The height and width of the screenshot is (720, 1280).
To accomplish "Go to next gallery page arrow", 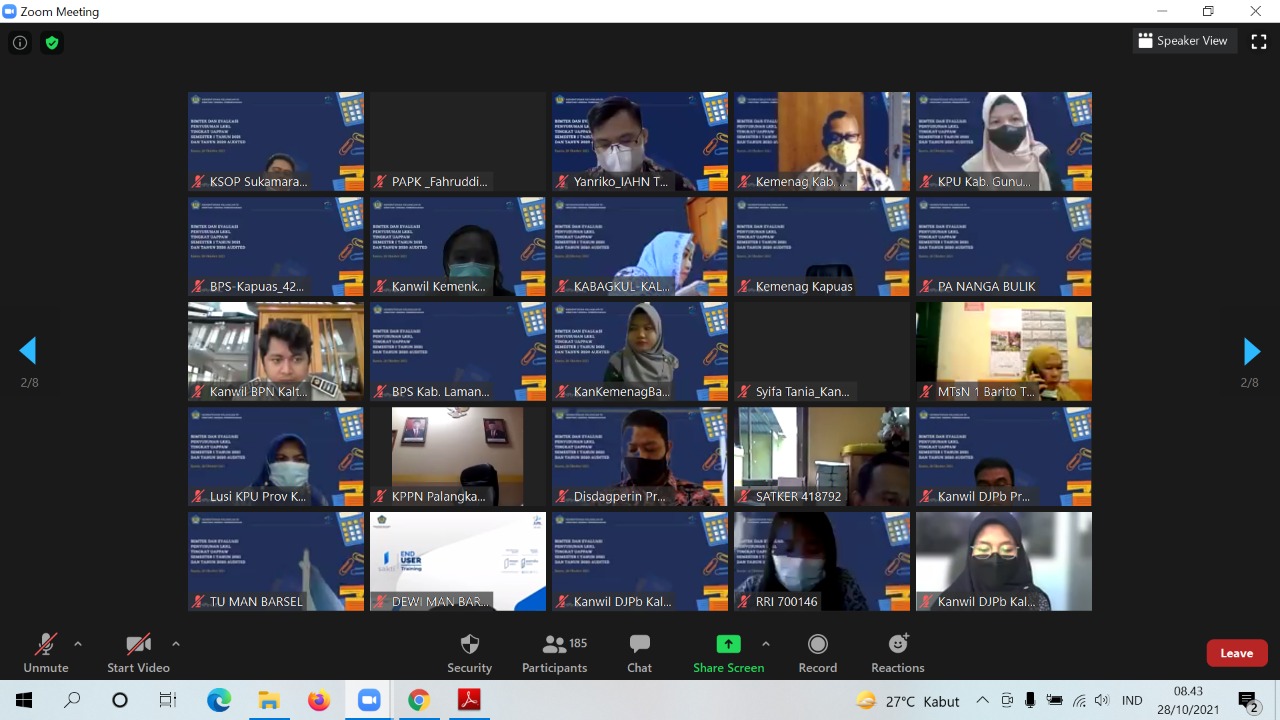I will [1251, 351].
